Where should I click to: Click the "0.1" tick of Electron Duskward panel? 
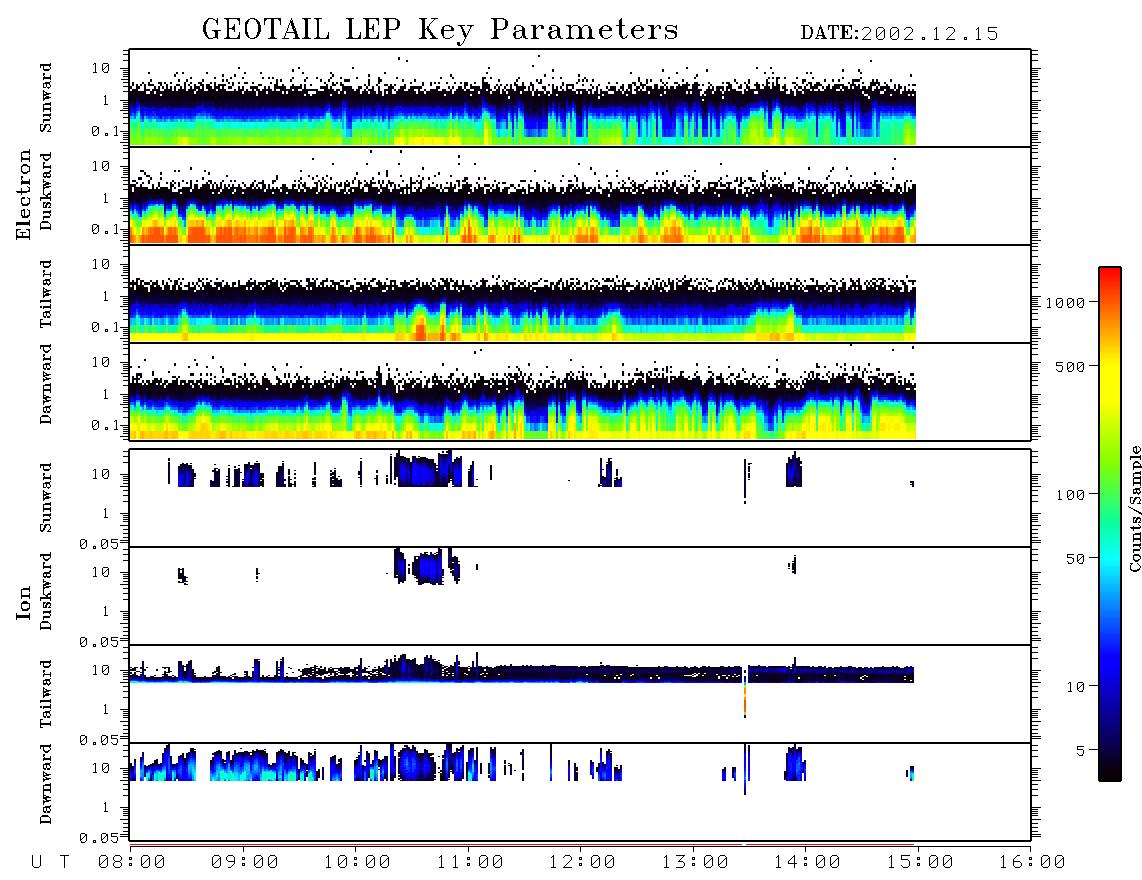coord(105,229)
